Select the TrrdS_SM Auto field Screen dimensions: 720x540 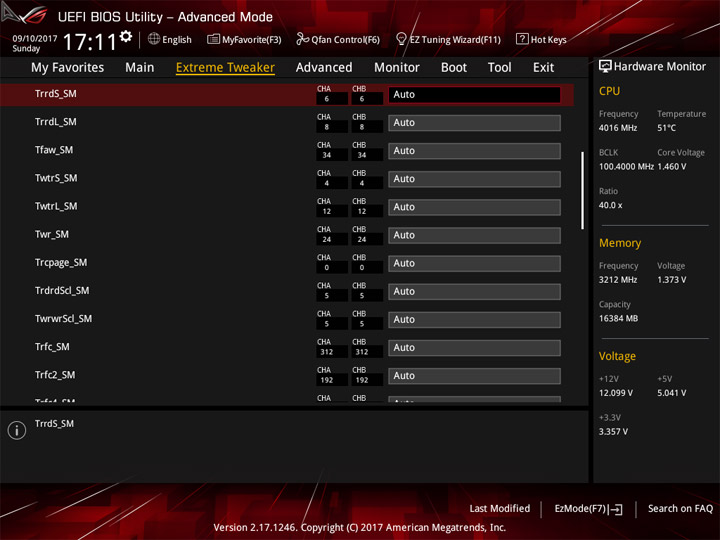474,95
